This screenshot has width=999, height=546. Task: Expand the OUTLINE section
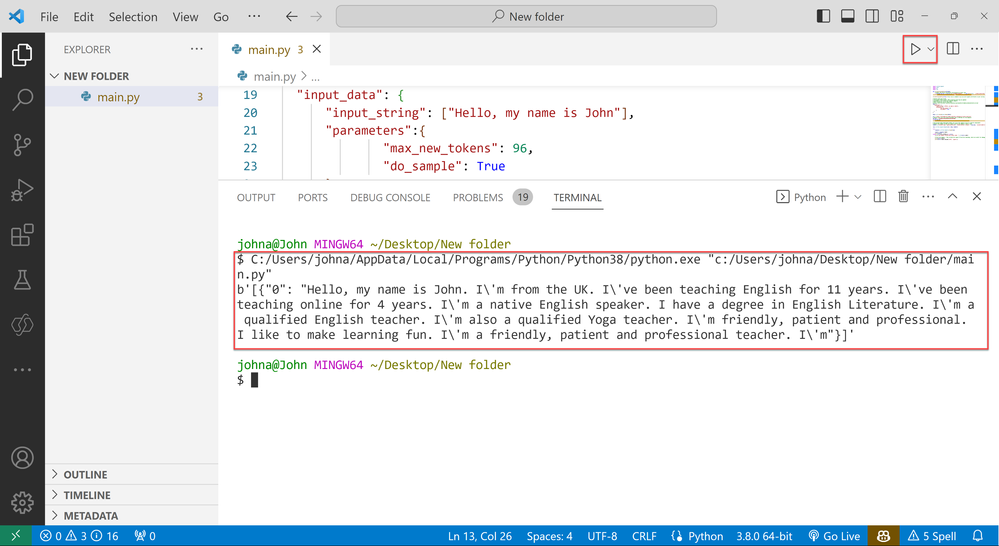click(131, 475)
